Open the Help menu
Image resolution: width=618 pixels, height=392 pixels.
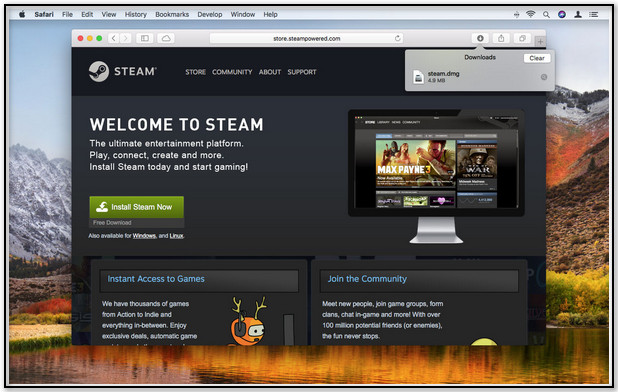click(270, 15)
